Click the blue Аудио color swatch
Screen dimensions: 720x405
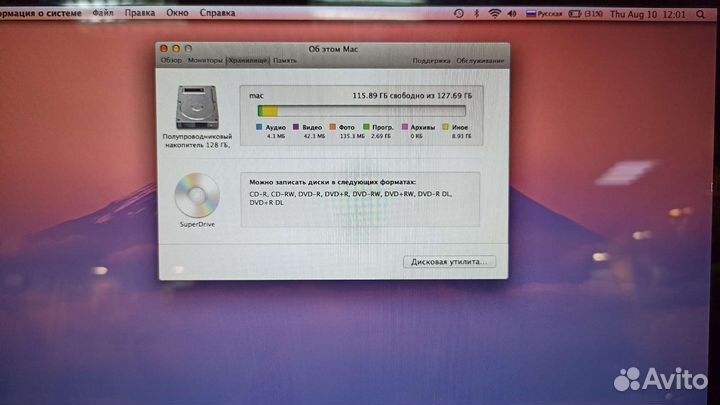(x=259, y=126)
